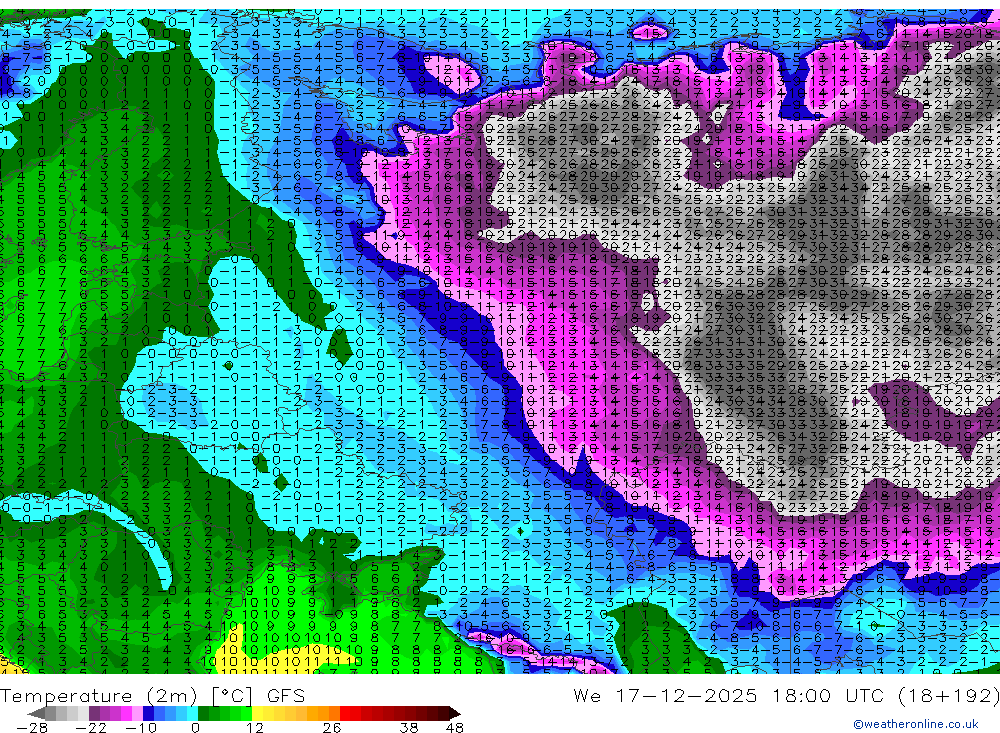Image resolution: width=1000 pixels, height=733 pixels.
Task: Select the dark green swatch right of 0
Action: tap(203, 713)
